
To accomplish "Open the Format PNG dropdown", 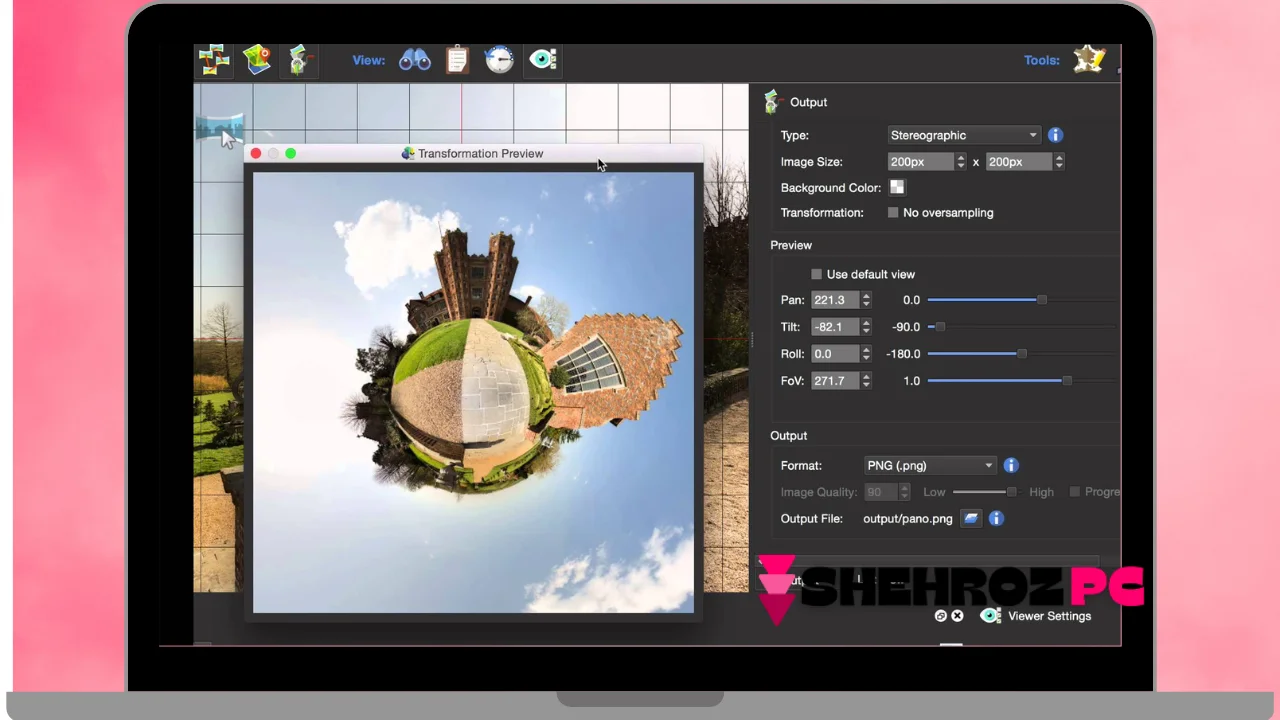I will (930, 465).
